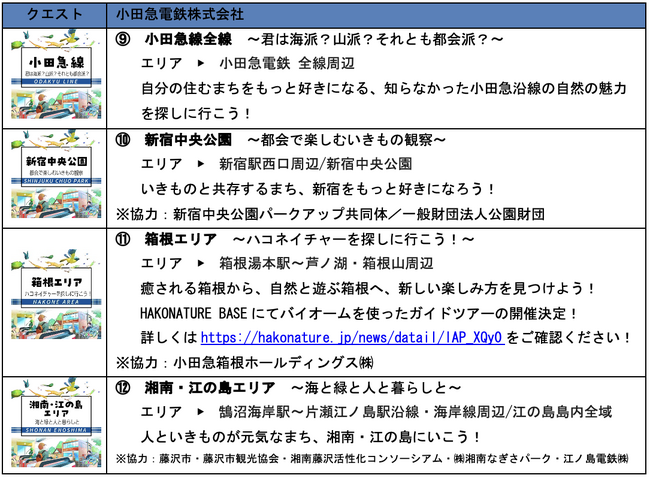The height and width of the screenshot is (479, 650).
Task: Click the title '⑩ 新宿中央公園'
Action: (x=174, y=140)
